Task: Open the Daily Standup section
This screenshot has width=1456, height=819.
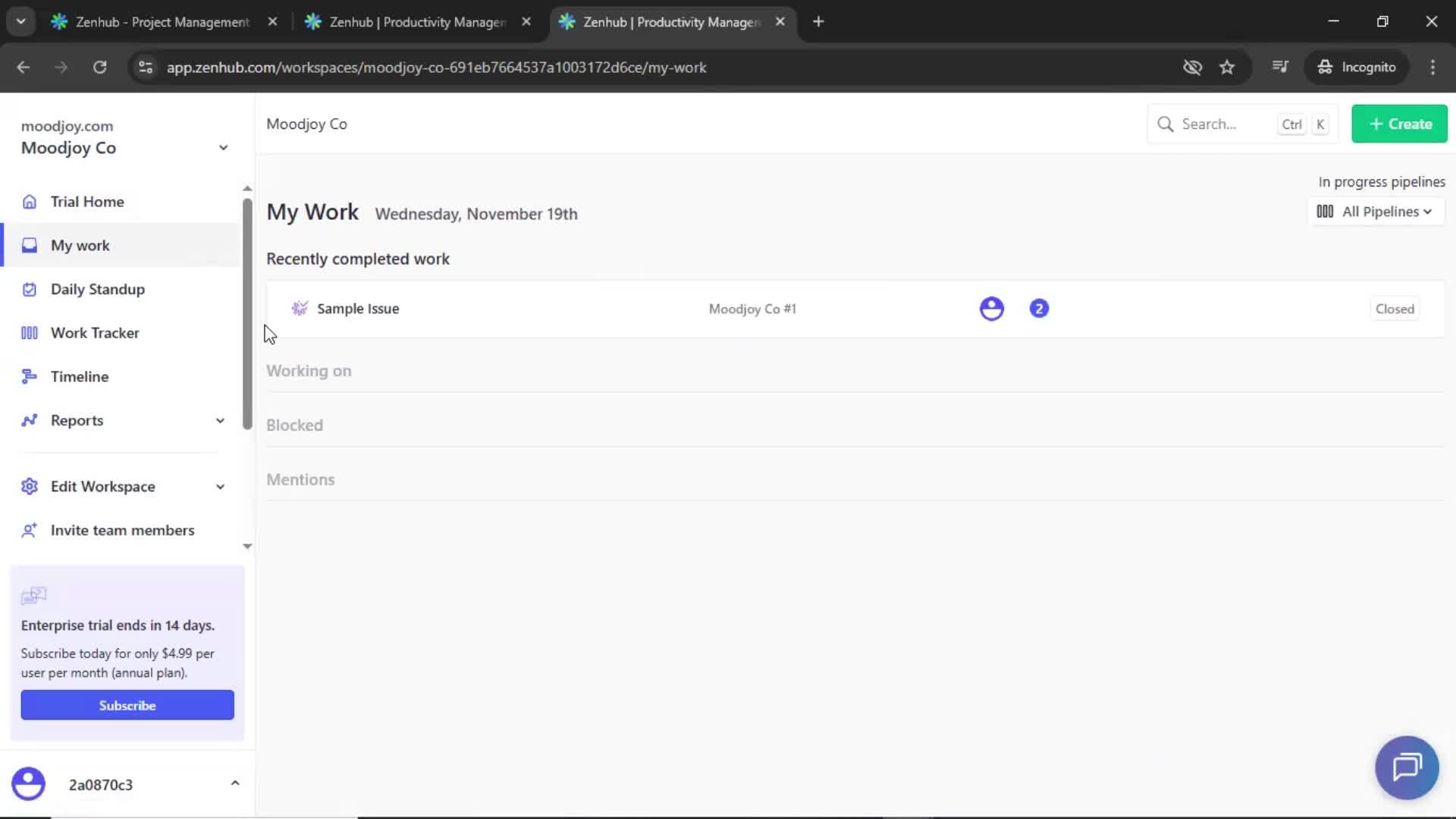Action: (29, 289)
